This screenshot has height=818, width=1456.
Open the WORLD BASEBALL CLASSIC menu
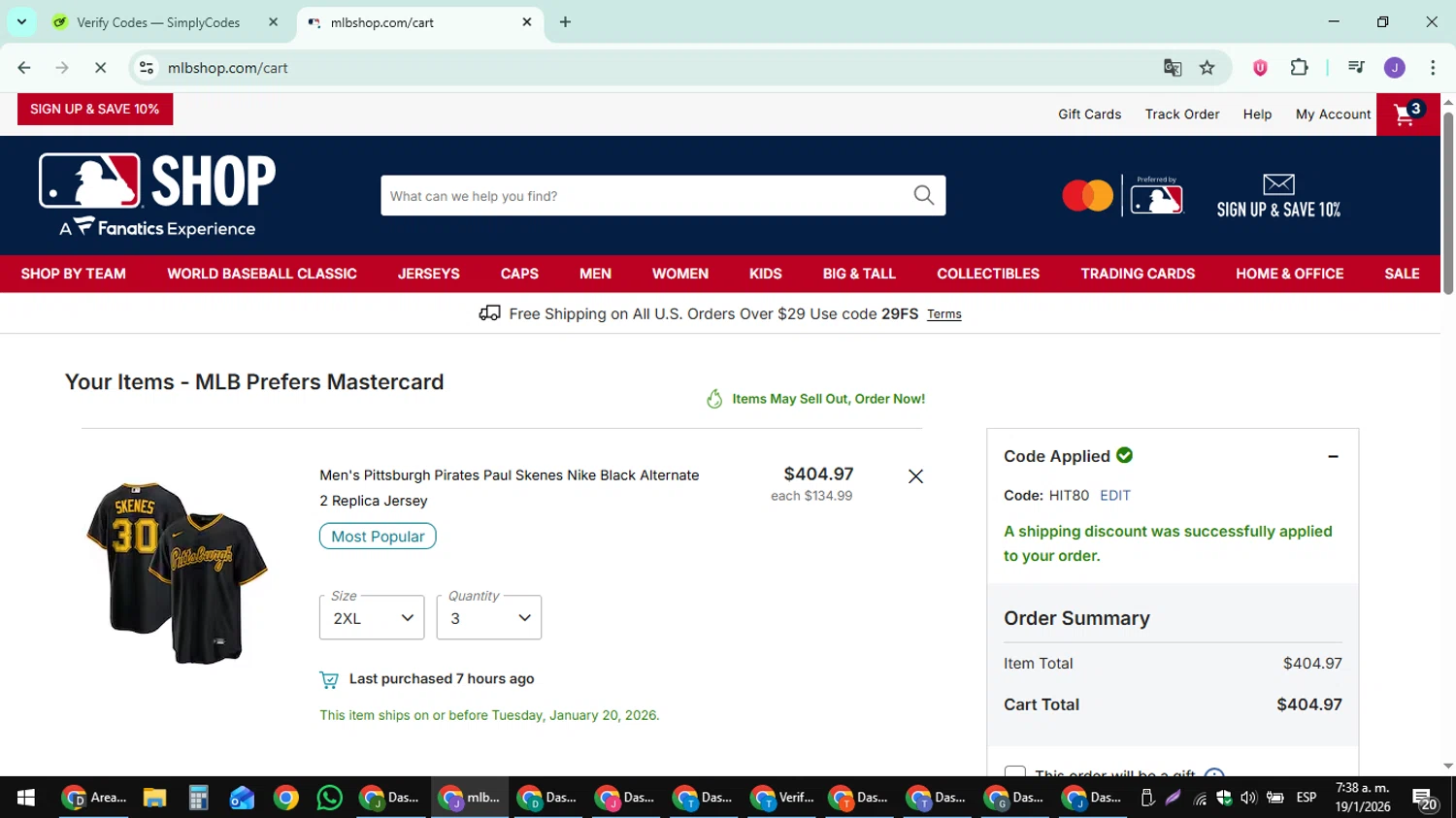coord(262,274)
